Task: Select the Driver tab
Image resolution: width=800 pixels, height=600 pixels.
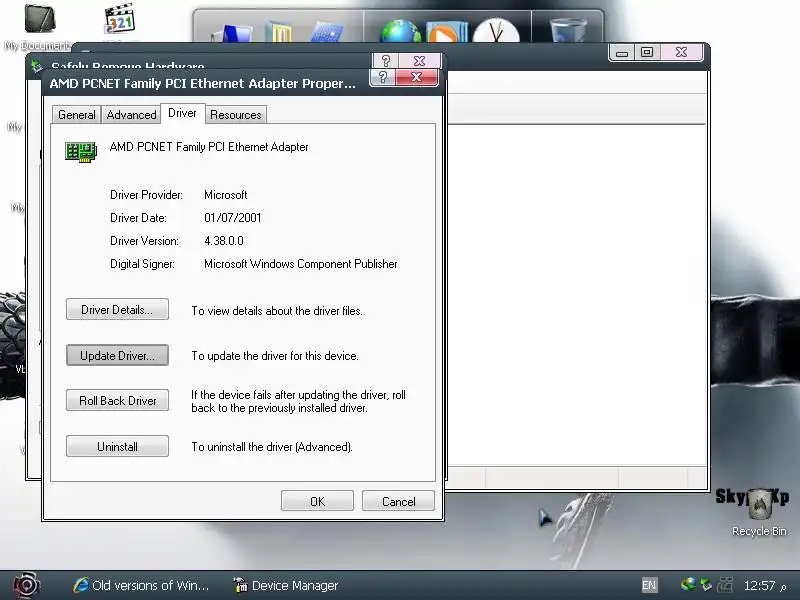Action: pos(182,113)
